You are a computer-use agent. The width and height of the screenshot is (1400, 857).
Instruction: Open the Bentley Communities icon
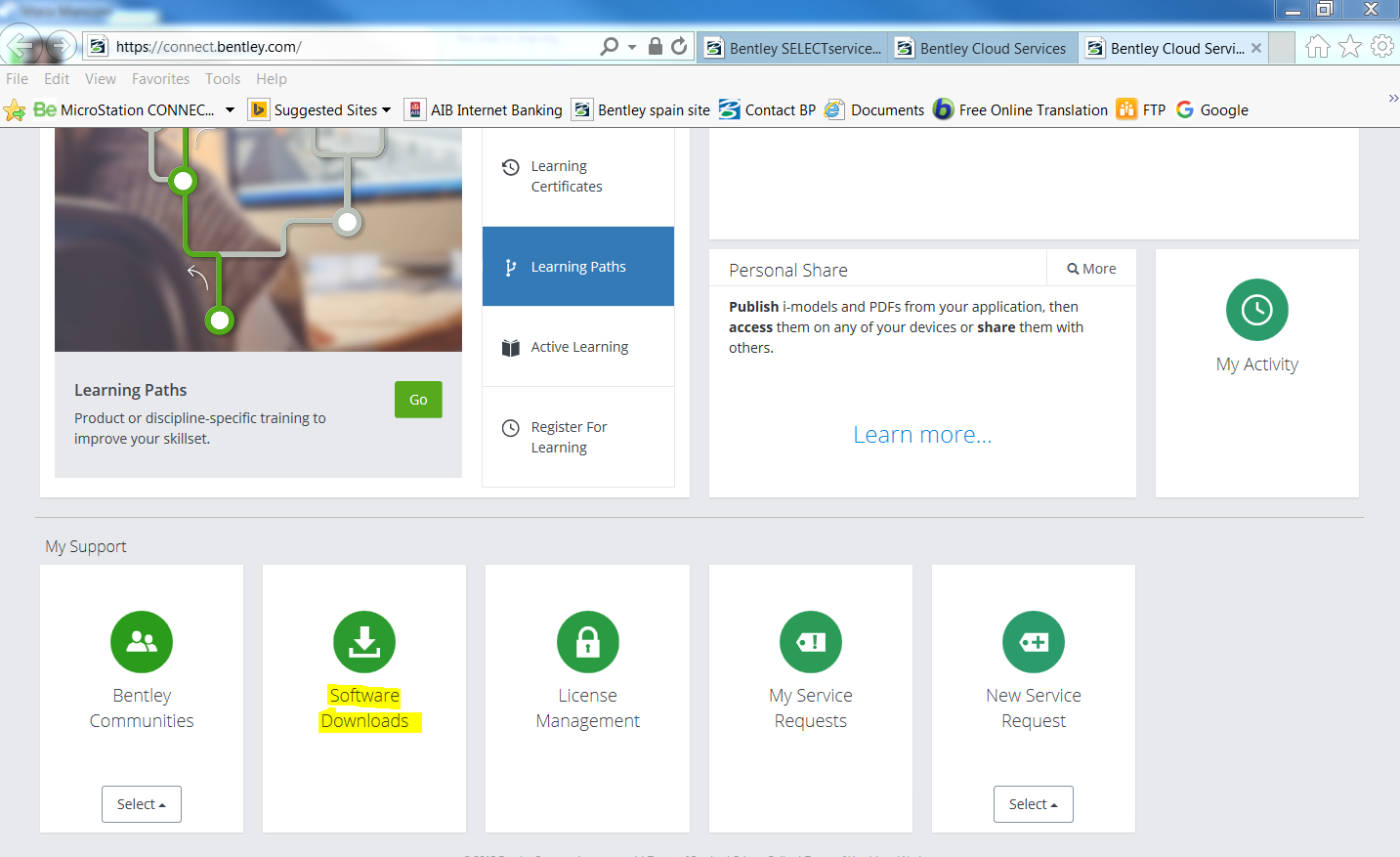(x=142, y=642)
